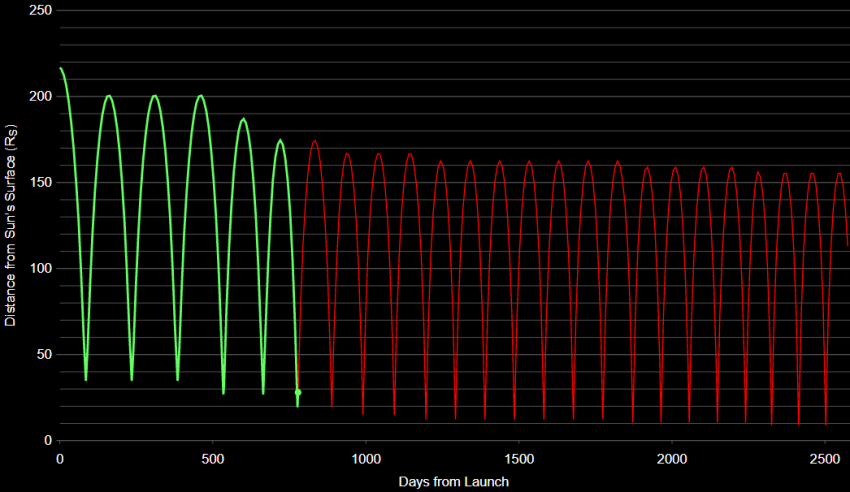Click the 2000 tick label on the days axis
This screenshot has height=492, width=850.
pos(672,459)
